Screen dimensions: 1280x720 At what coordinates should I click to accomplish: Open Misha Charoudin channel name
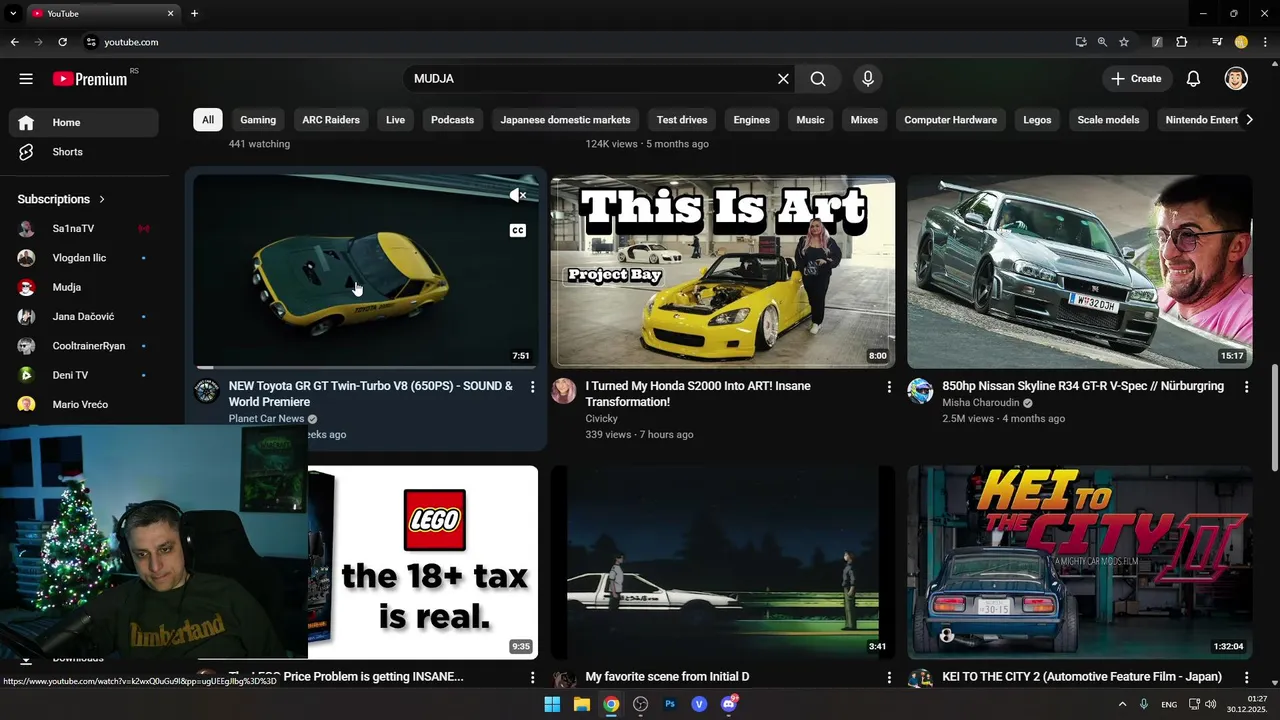tap(981, 403)
